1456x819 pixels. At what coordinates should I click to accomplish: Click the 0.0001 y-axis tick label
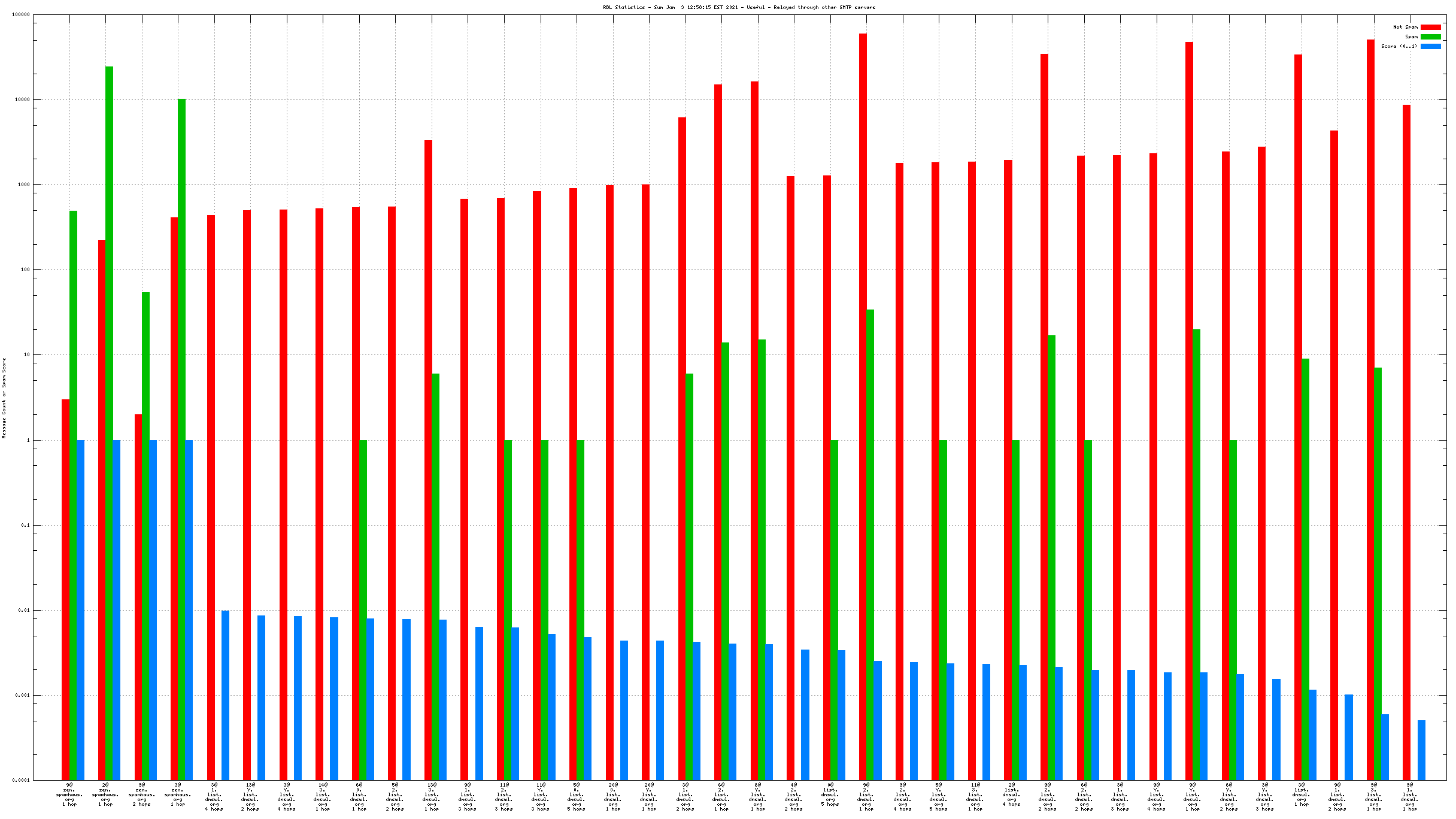tap(21, 780)
